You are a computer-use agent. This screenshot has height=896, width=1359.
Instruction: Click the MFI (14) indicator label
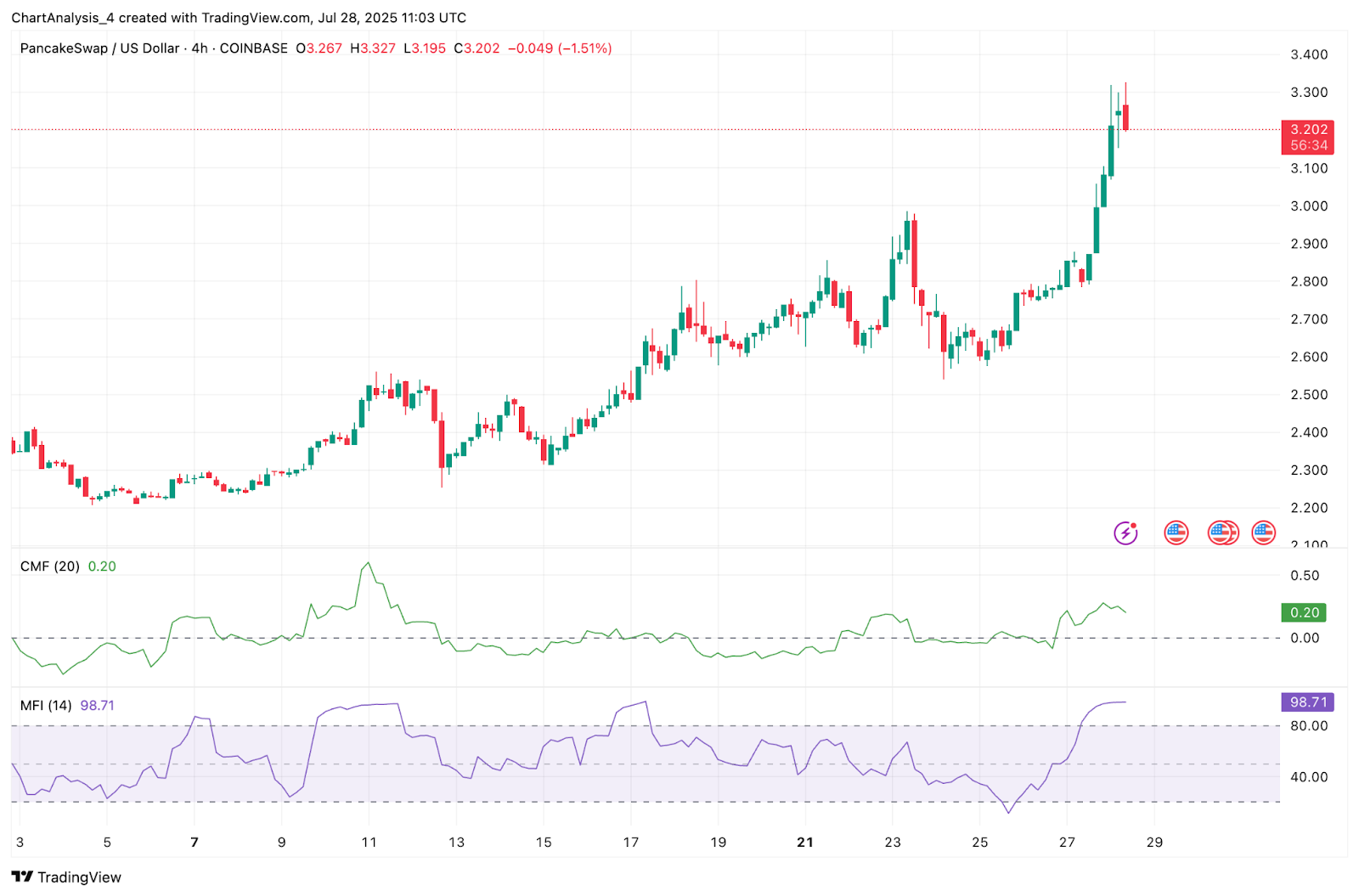(x=46, y=706)
